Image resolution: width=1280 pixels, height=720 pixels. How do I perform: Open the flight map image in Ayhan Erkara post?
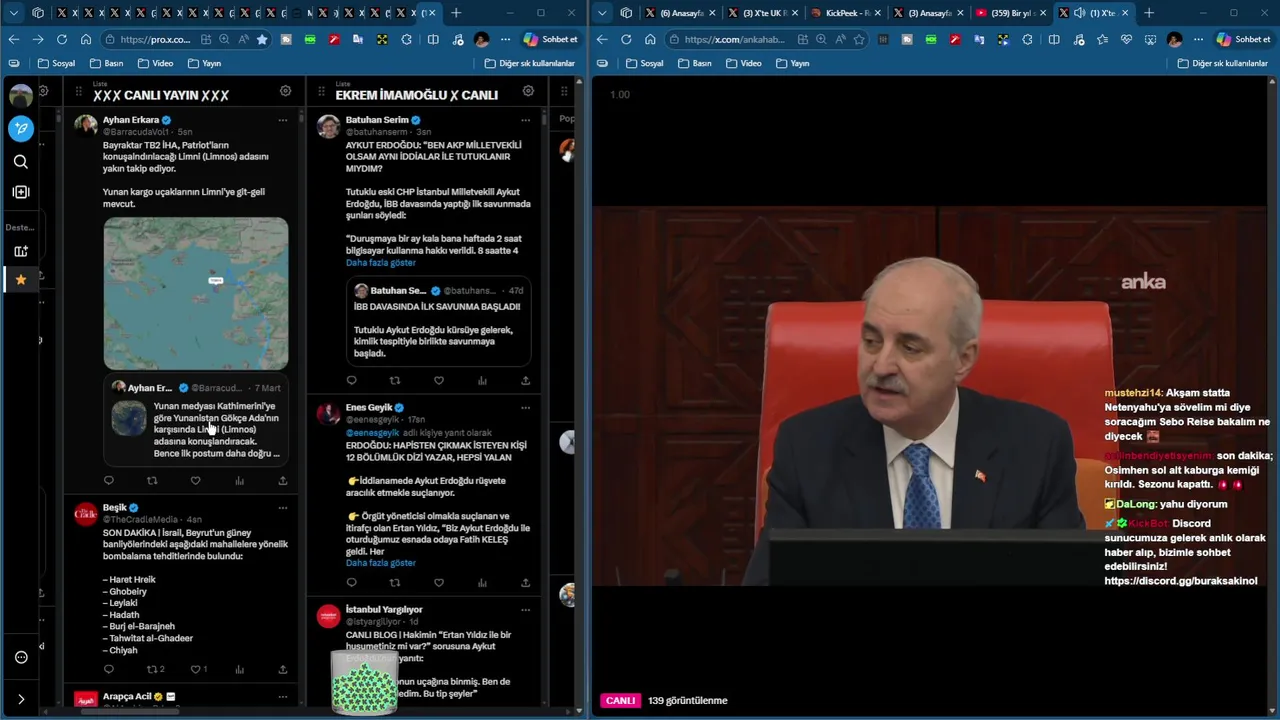196,294
